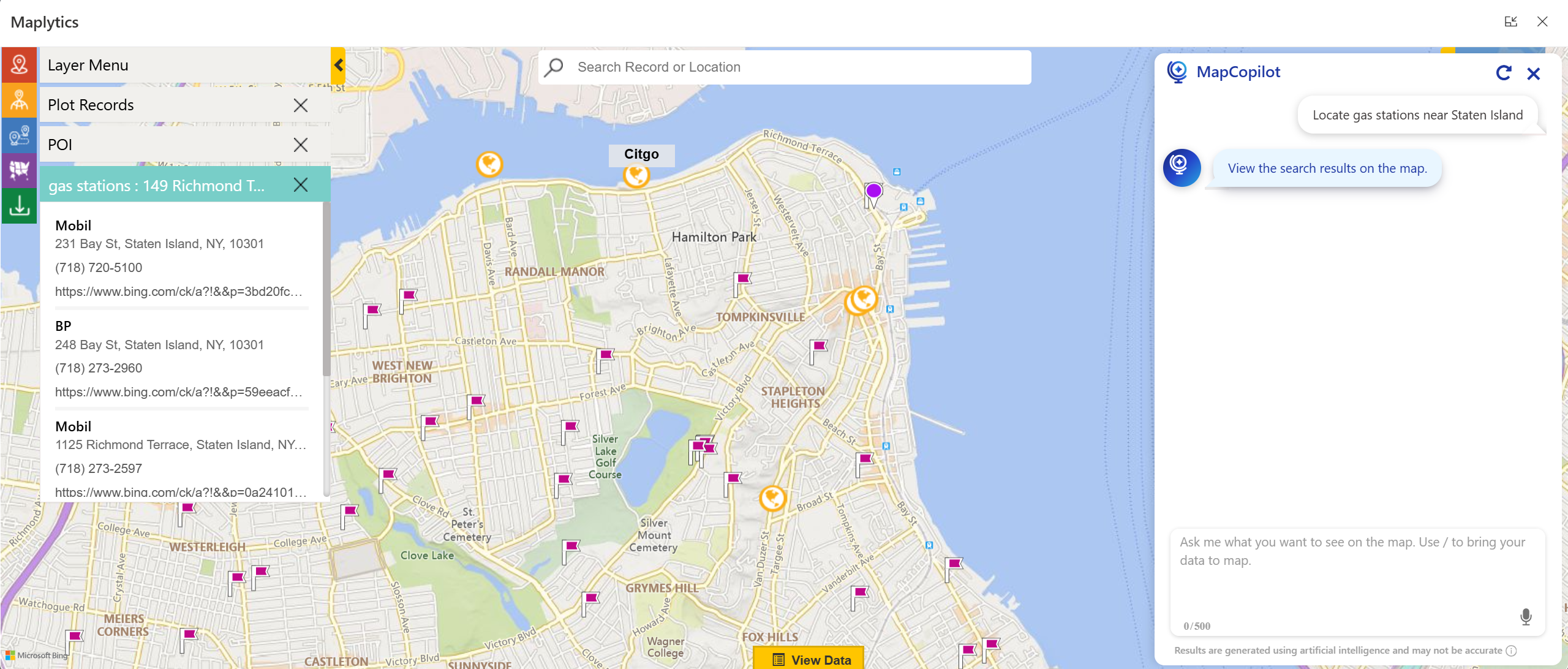Refresh the MapCopilot conversation

tap(1505, 73)
